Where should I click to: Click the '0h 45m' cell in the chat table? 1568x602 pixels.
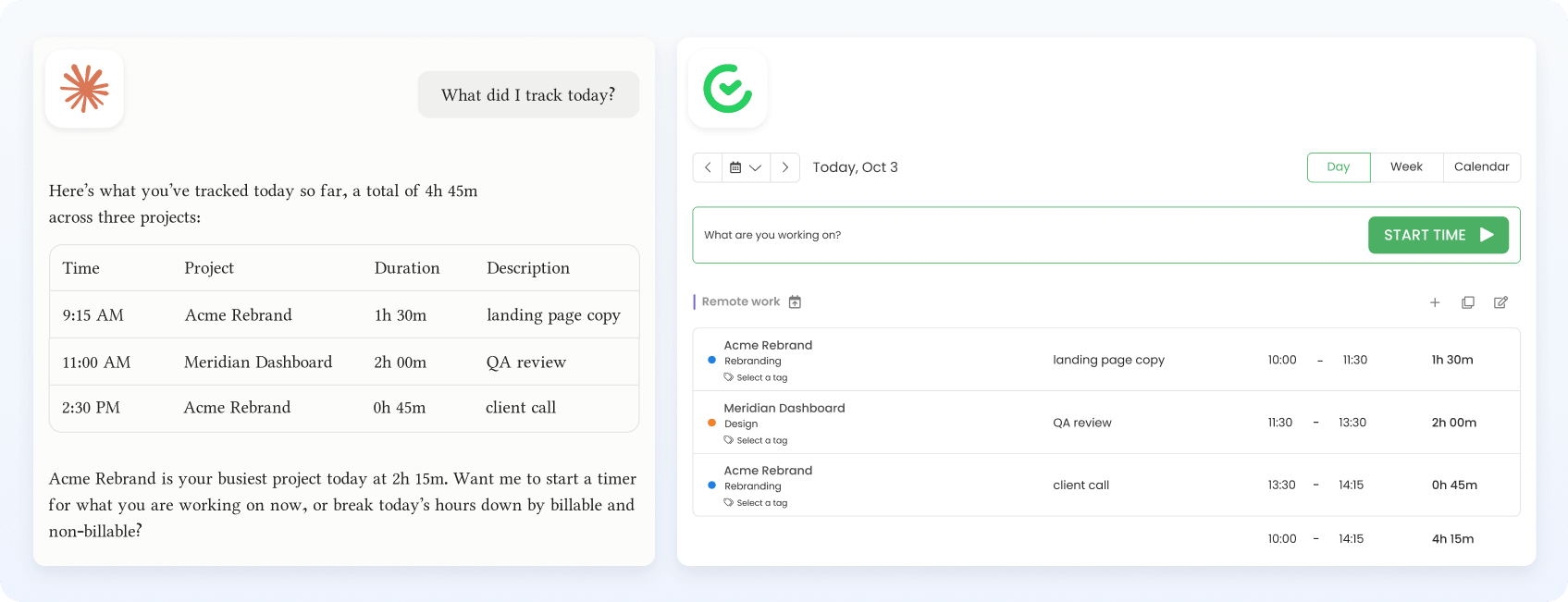[x=400, y=408]
